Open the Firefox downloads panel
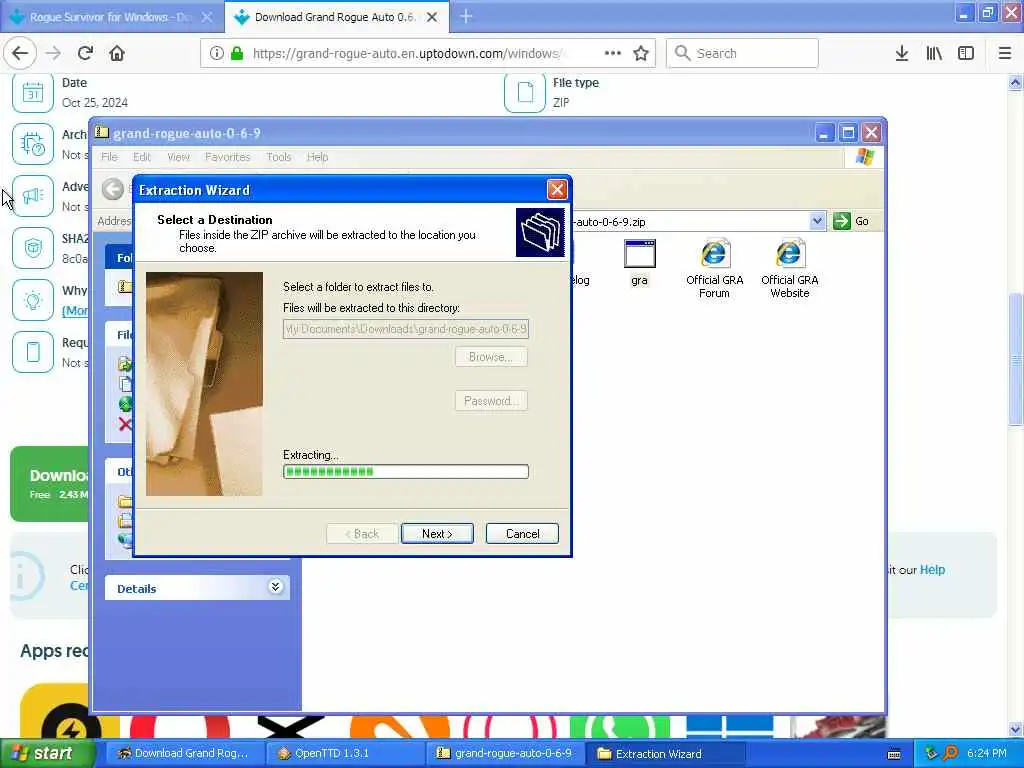The width and height of the screenshot is (1024, 768). coord(902,53)
